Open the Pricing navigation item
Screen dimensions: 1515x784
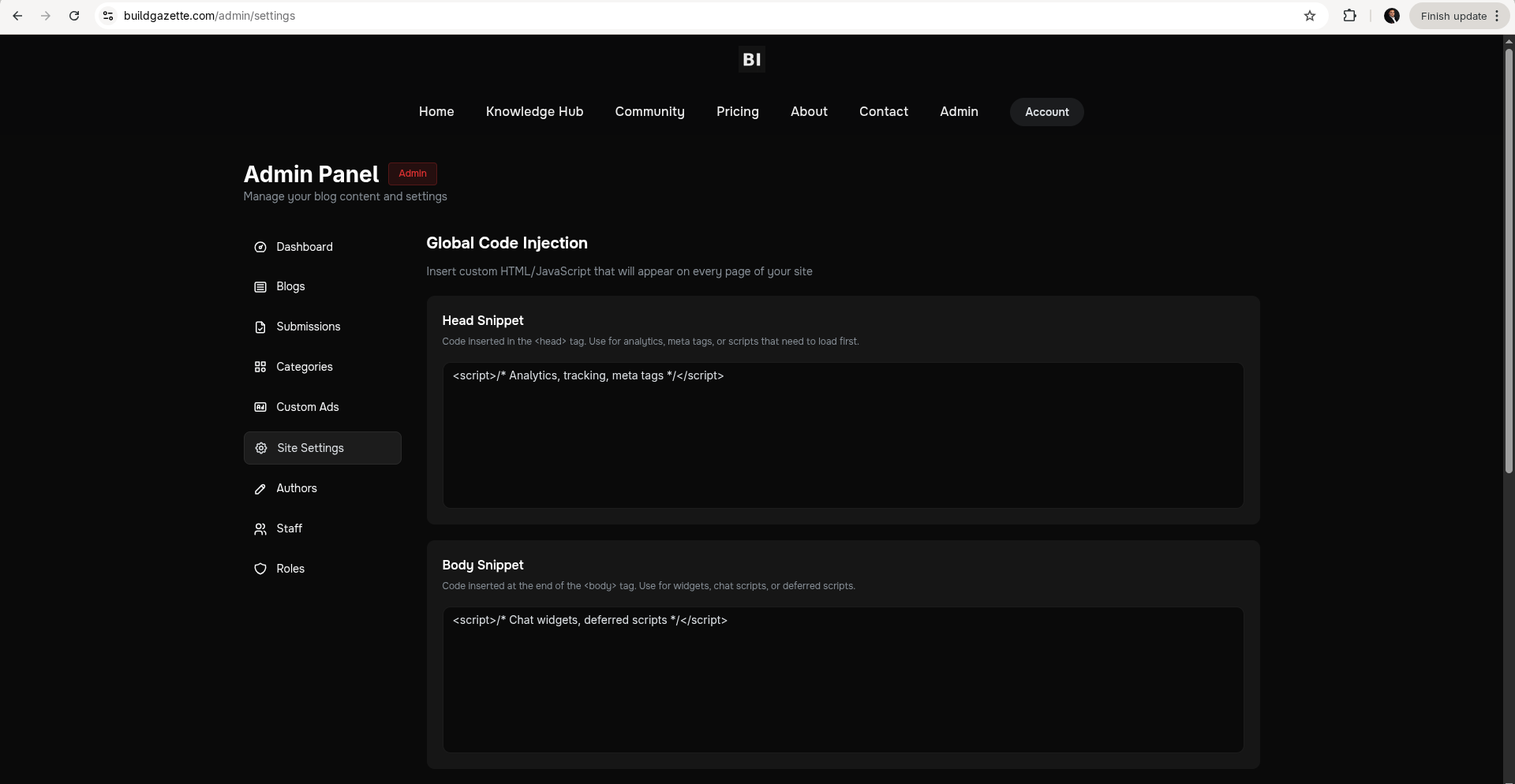(x=738, y=112)
